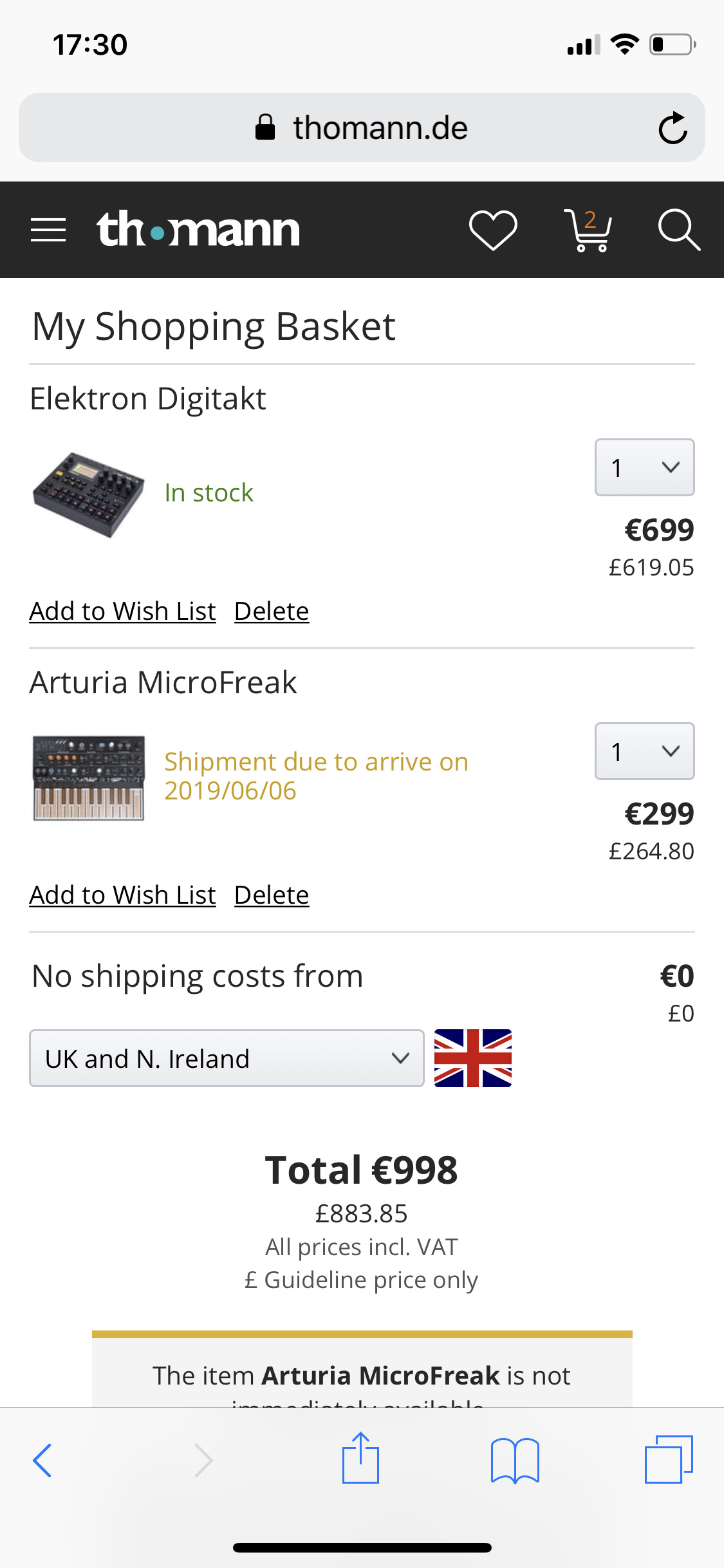Tap the search magnifier icon
This screenshot has width=724, height=1568.
[678, 230]
